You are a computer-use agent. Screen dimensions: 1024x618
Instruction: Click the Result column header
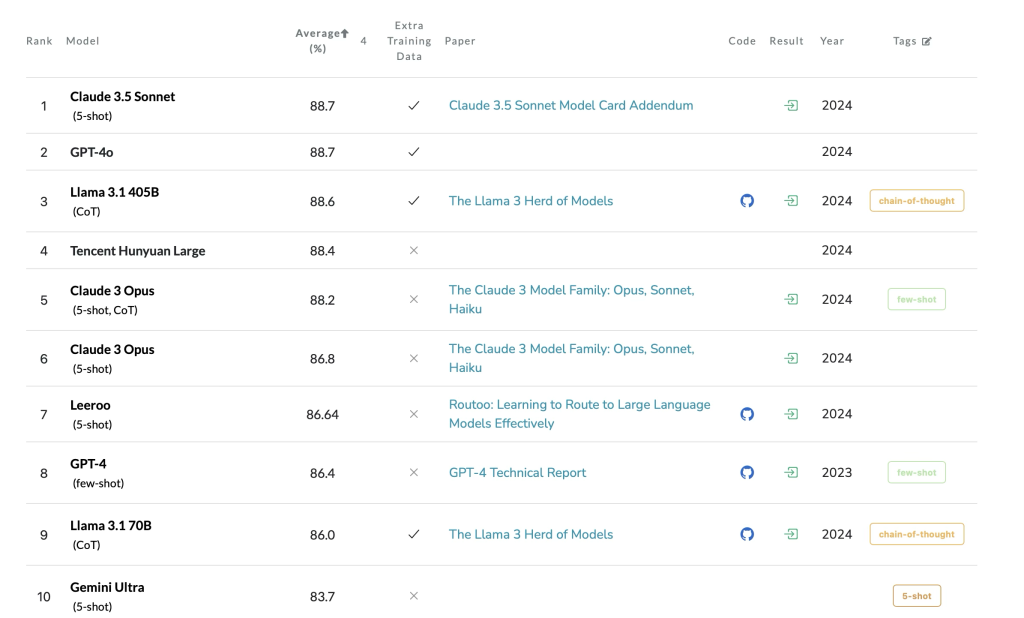click(x=786, y=41)
